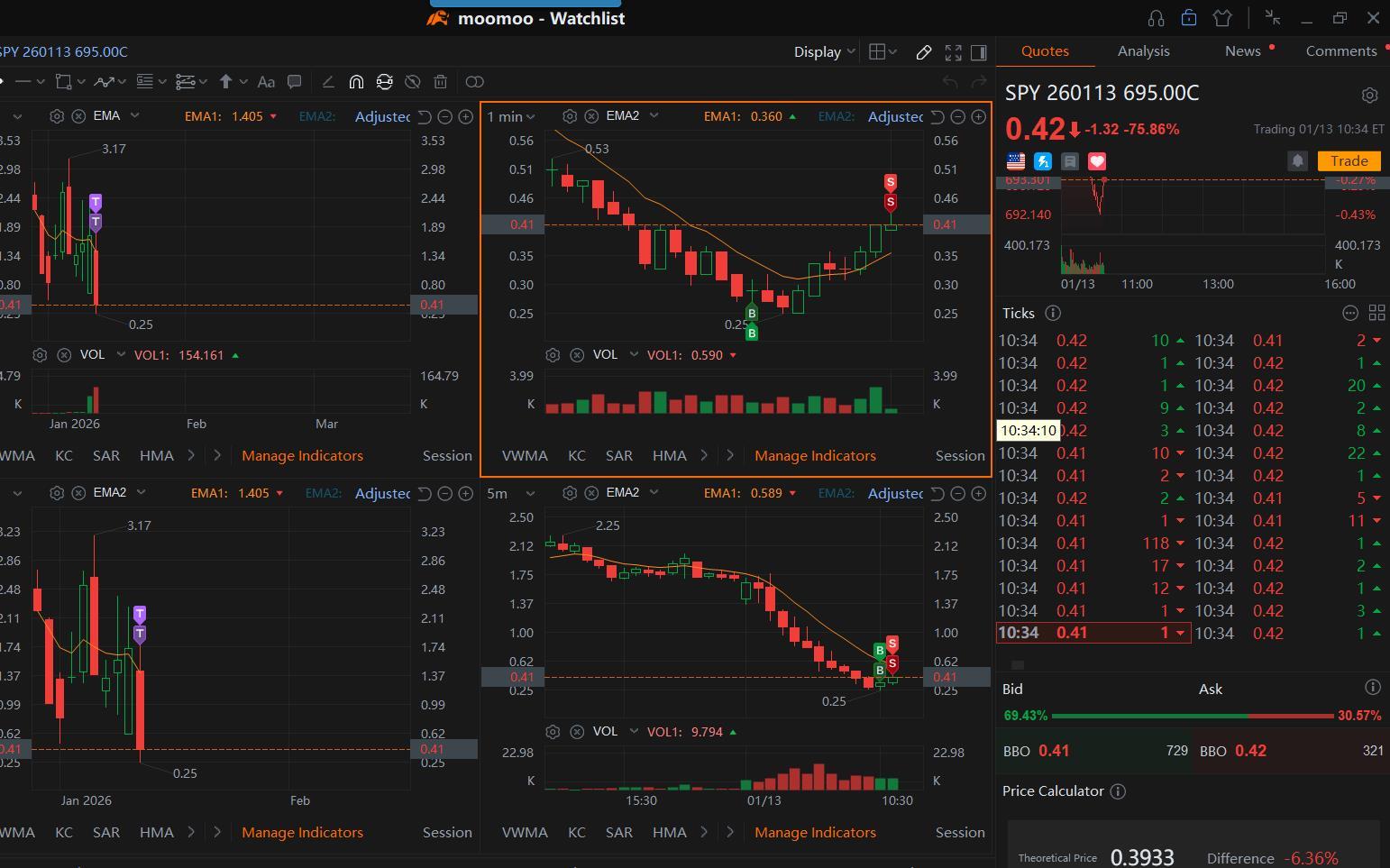Image resolution: width=1390 pixels, height=868 pixels.
Task: Reset the 1 min chart view
Action: click(x=937, y=116)
